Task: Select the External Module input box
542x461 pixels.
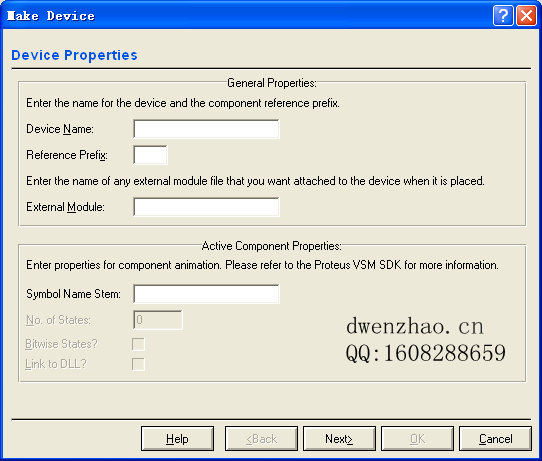Action: 206,207
